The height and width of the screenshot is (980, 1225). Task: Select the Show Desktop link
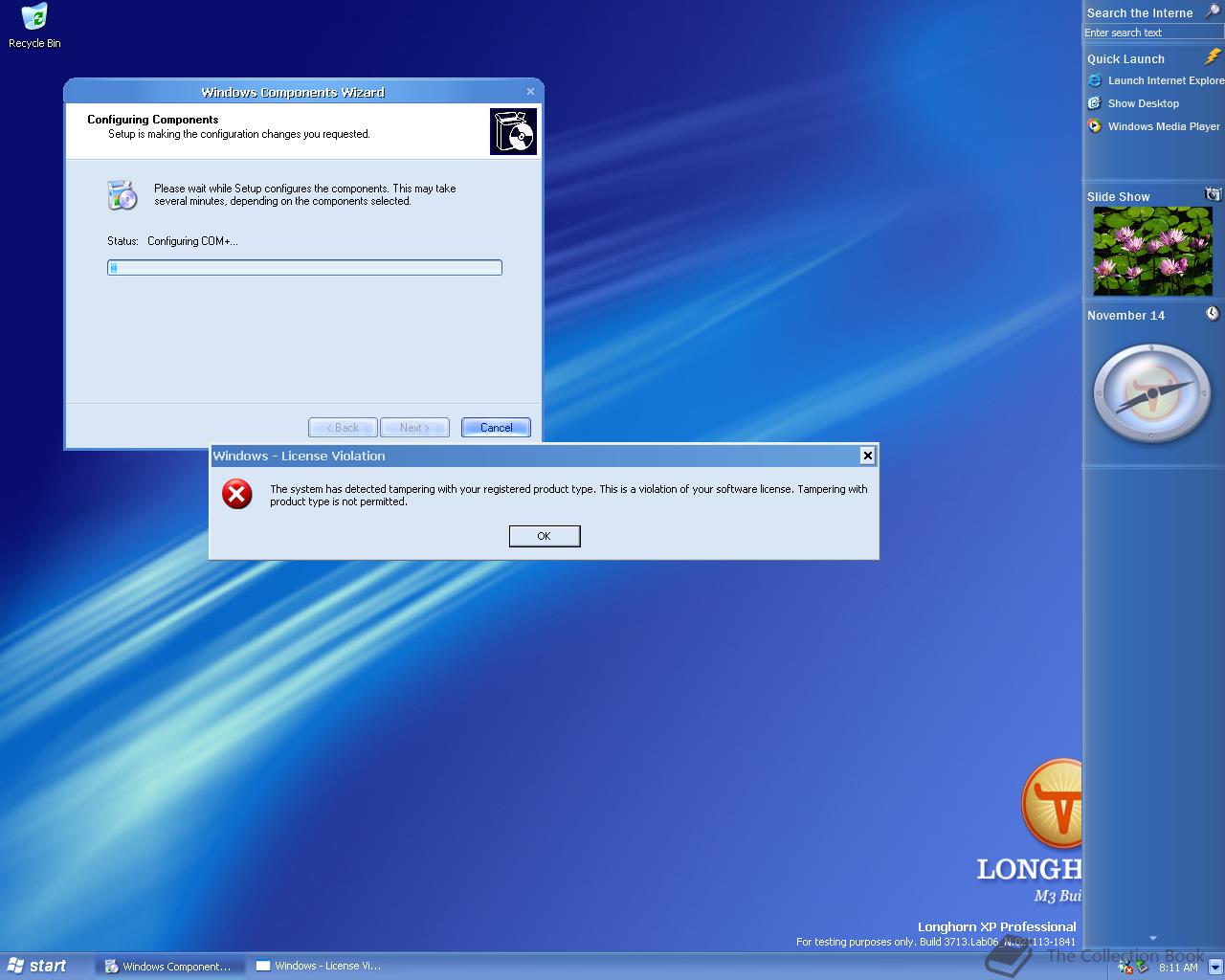pos(1144,103)
